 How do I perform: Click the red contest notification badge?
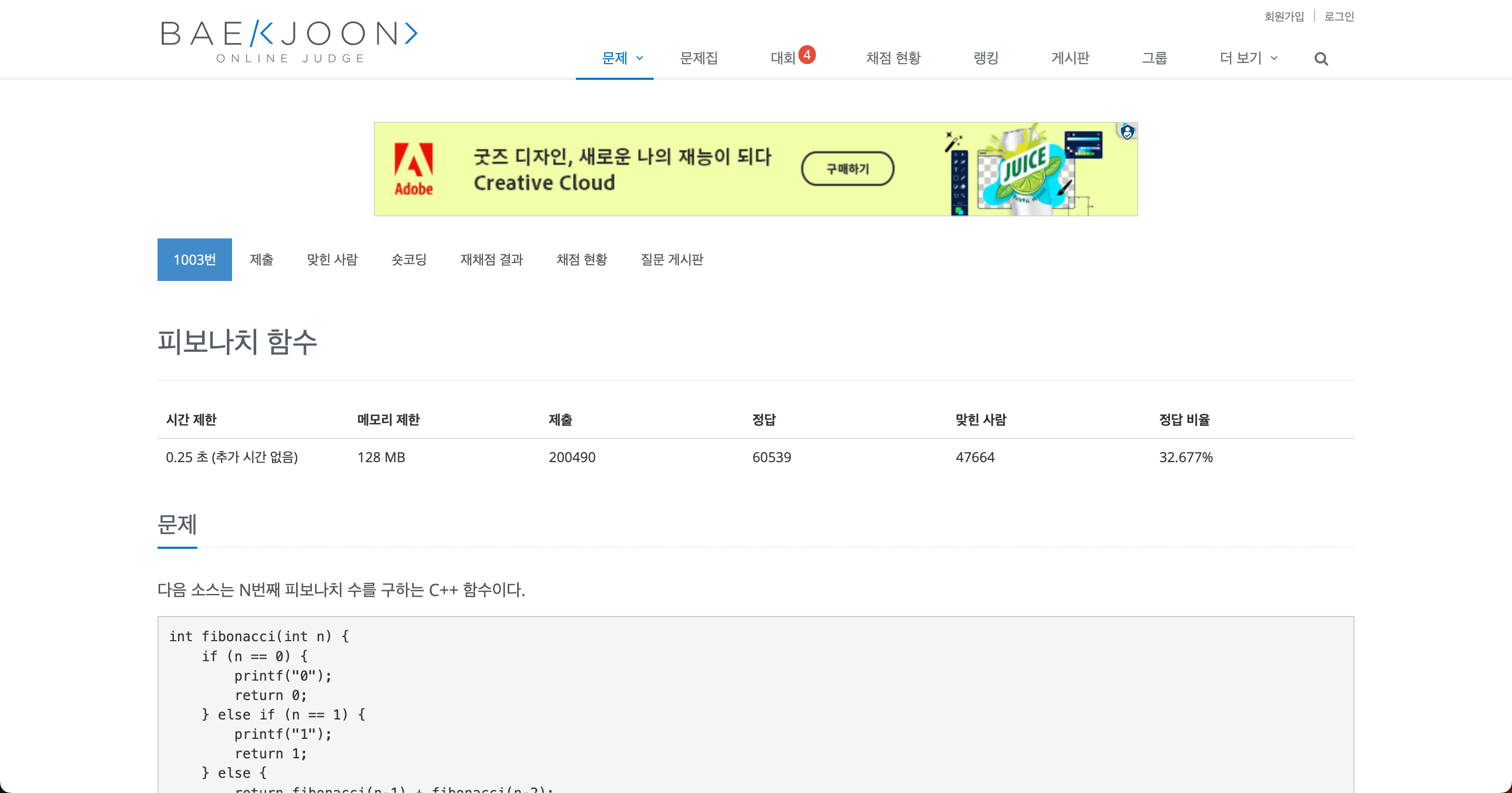[807, 55]
